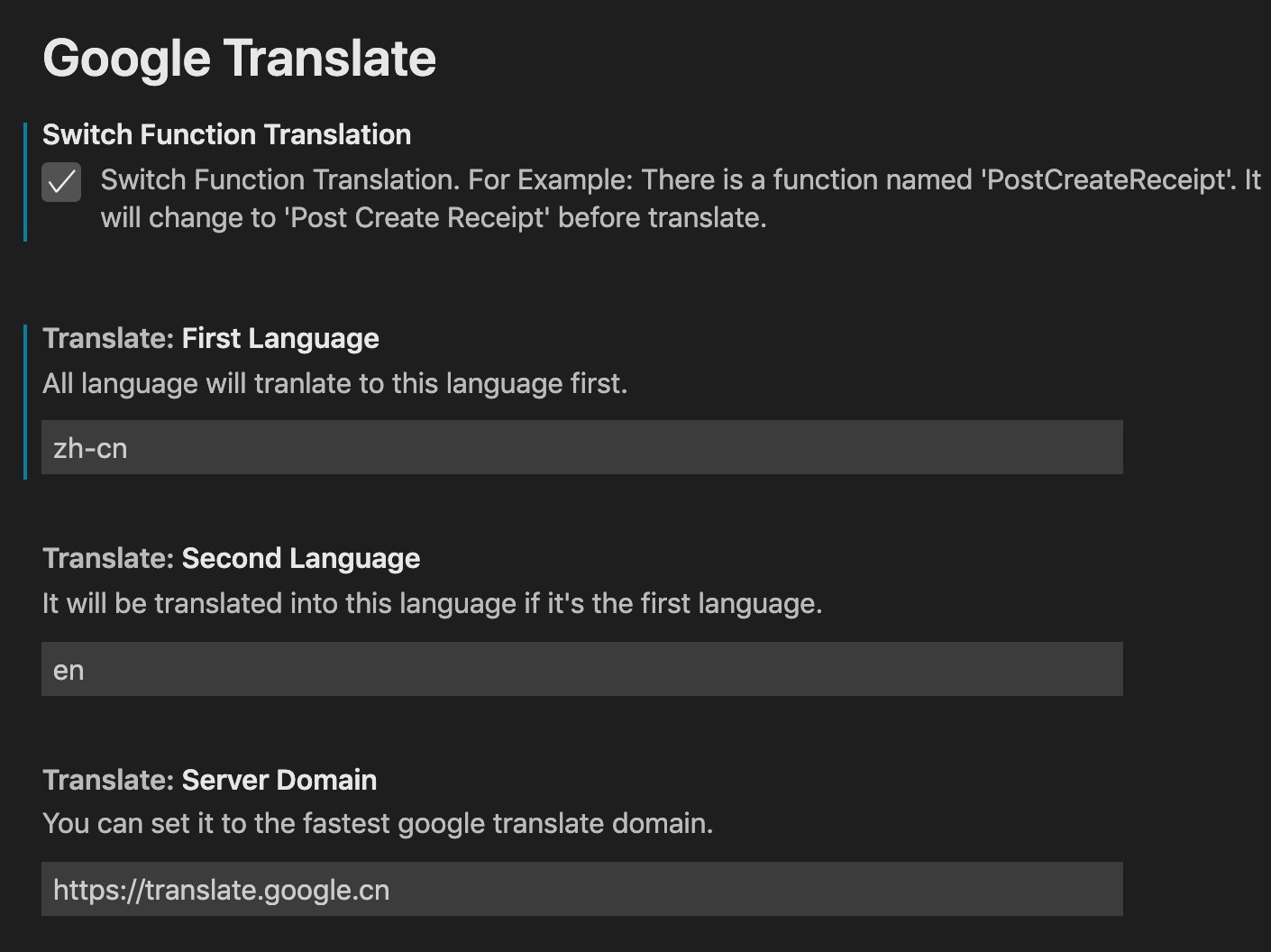The image size is (1271, 952).
Task: Select the Google Translate section heading
Action: (240, 59)
